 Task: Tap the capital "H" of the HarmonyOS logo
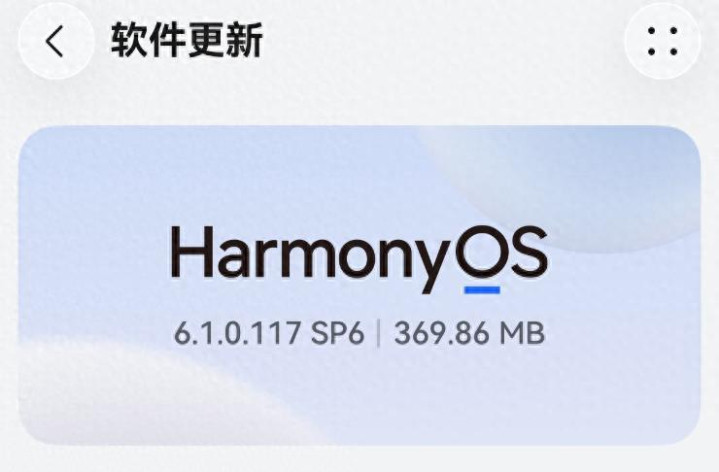(x=191, y=252)
